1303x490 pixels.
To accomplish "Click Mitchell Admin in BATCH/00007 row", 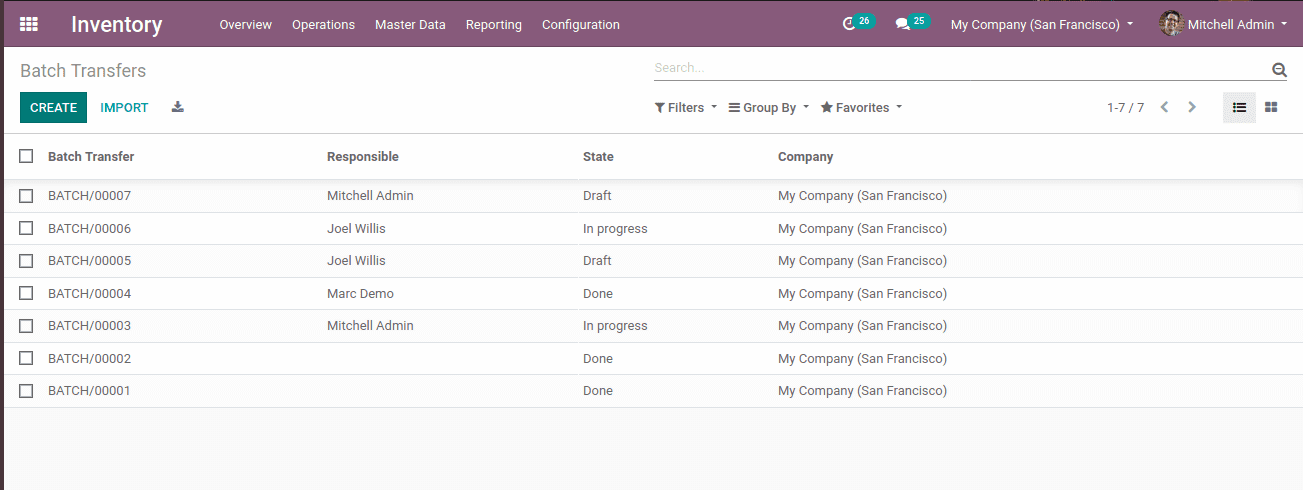I will 370,196.
